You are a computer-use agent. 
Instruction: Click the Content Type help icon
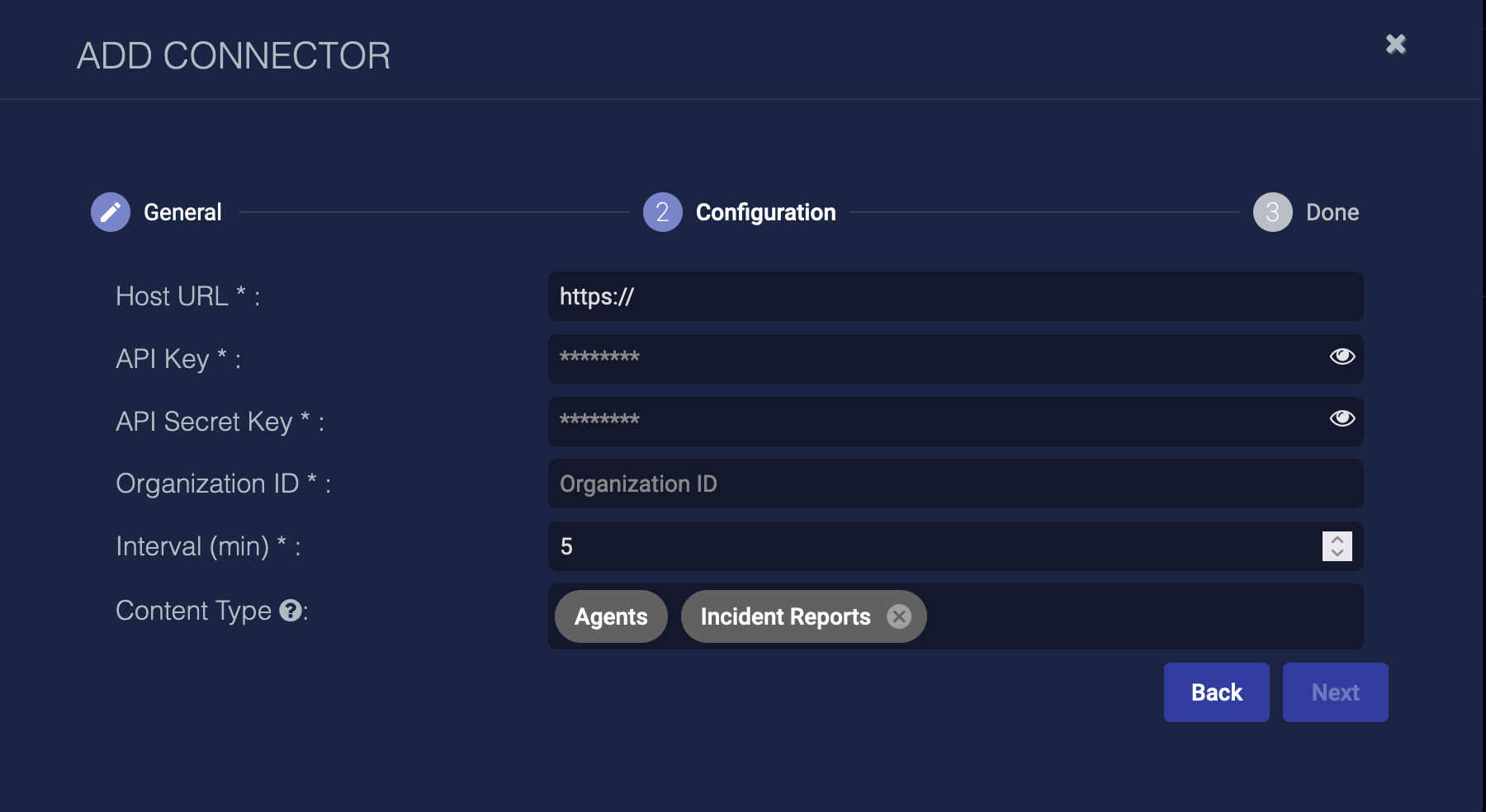290,611
